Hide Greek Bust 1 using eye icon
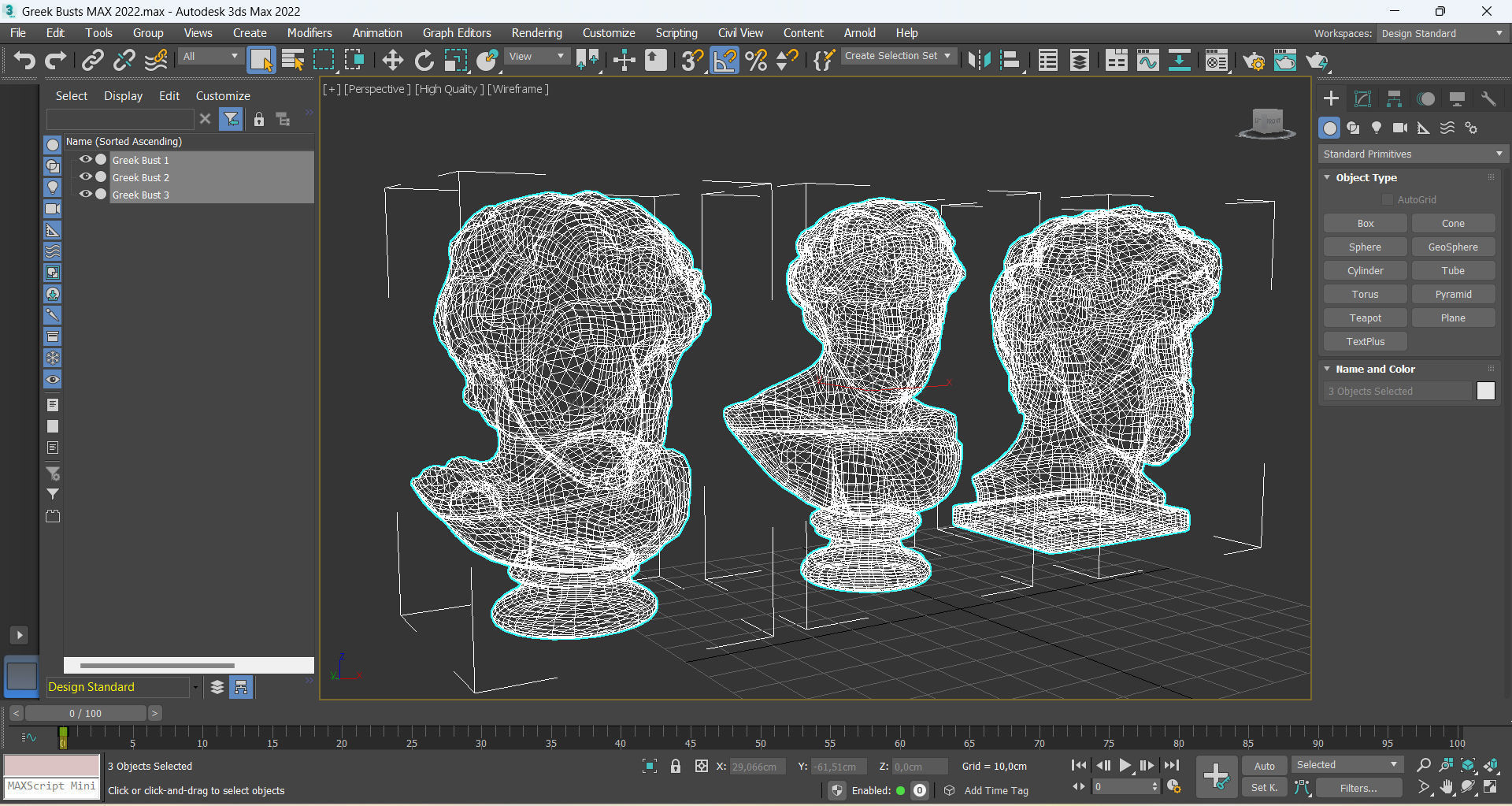The height and width of the screenshot is (806, 1512). [x=85, y=159]
